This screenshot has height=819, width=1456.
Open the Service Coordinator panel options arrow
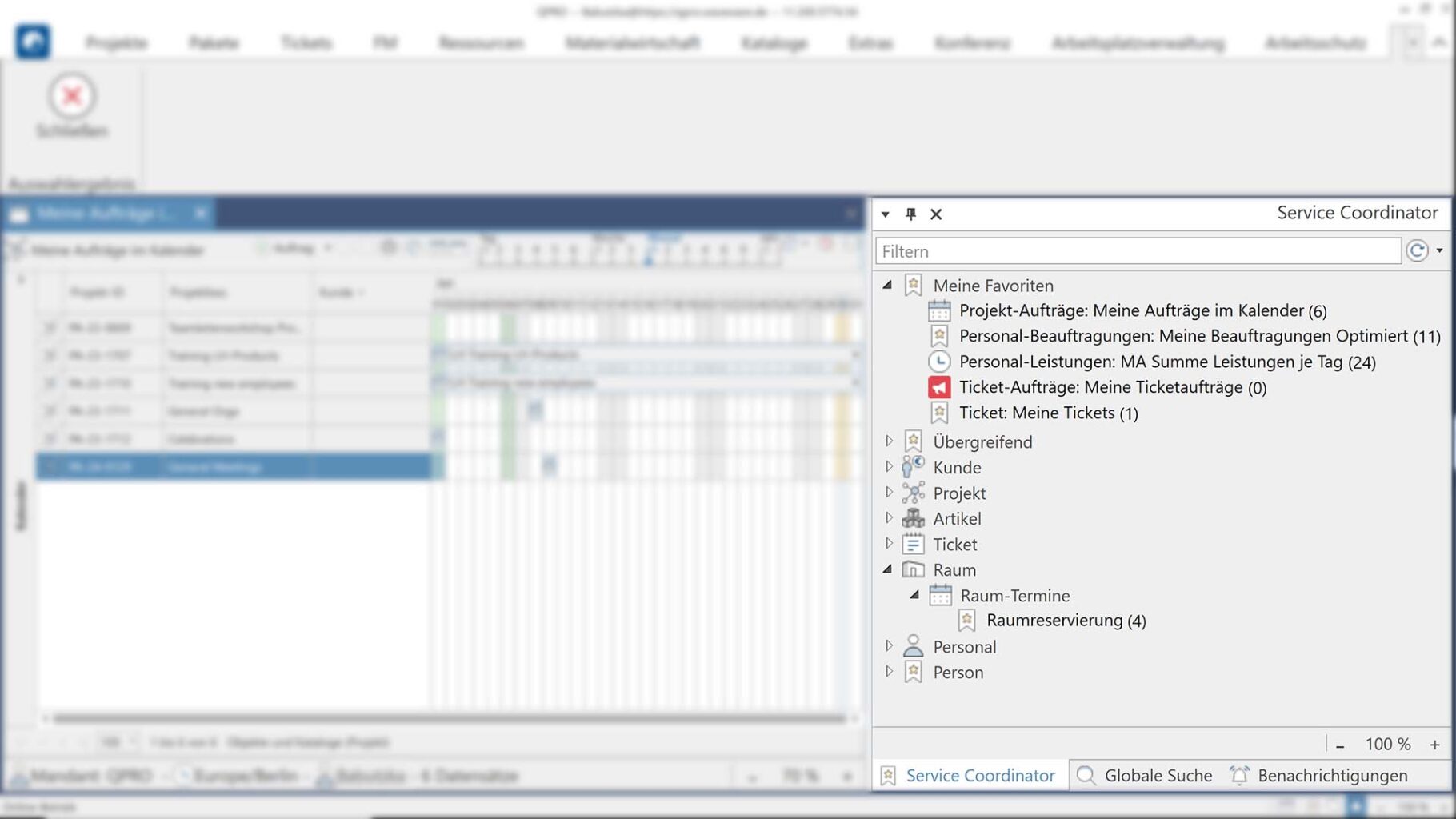[x=886, y=214]
